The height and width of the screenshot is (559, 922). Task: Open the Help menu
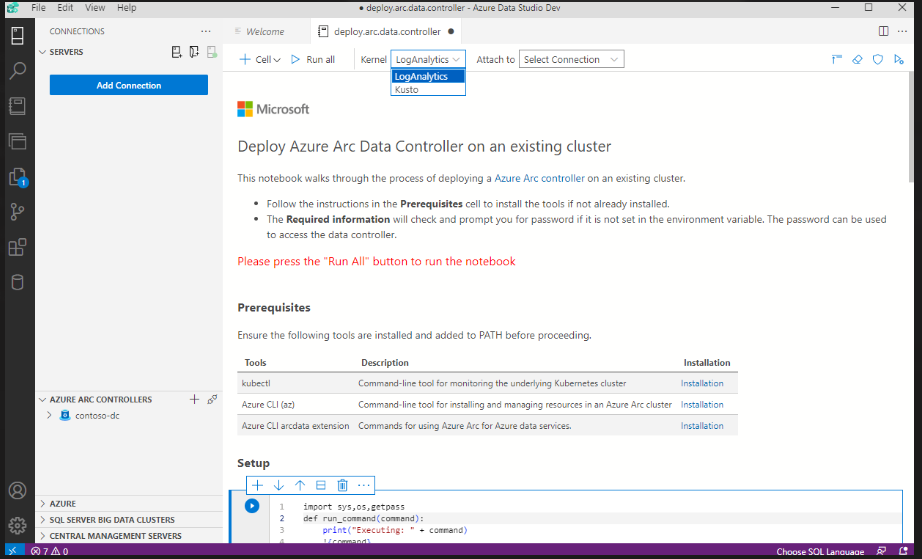pos(126,8)
